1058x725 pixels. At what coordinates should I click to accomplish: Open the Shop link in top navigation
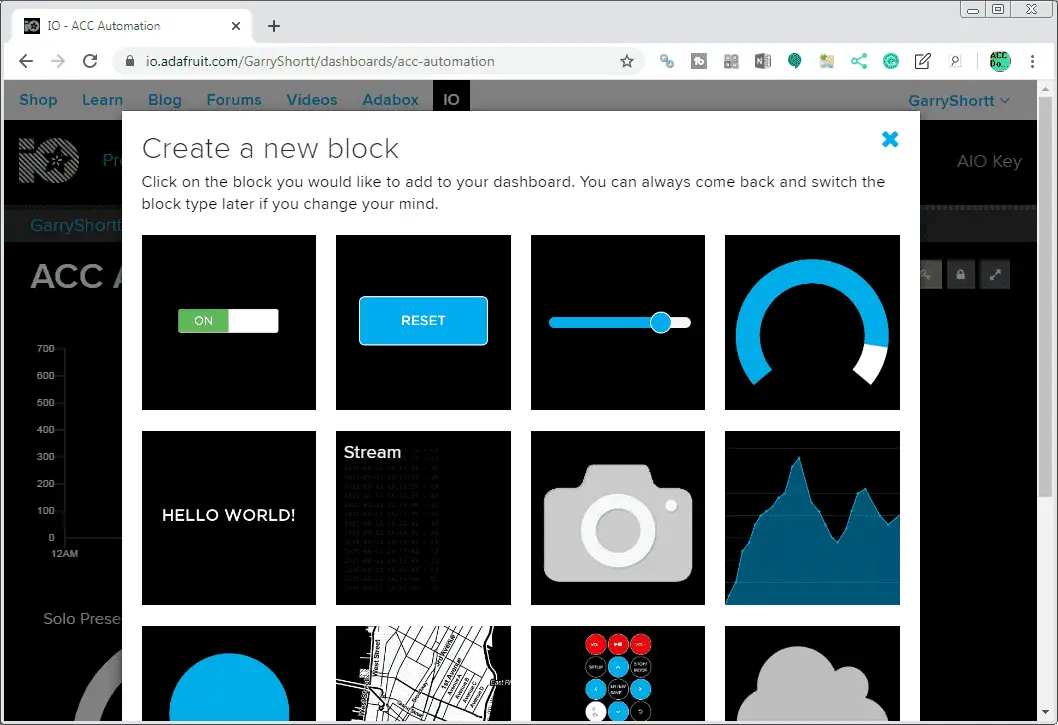pos(38,100)
